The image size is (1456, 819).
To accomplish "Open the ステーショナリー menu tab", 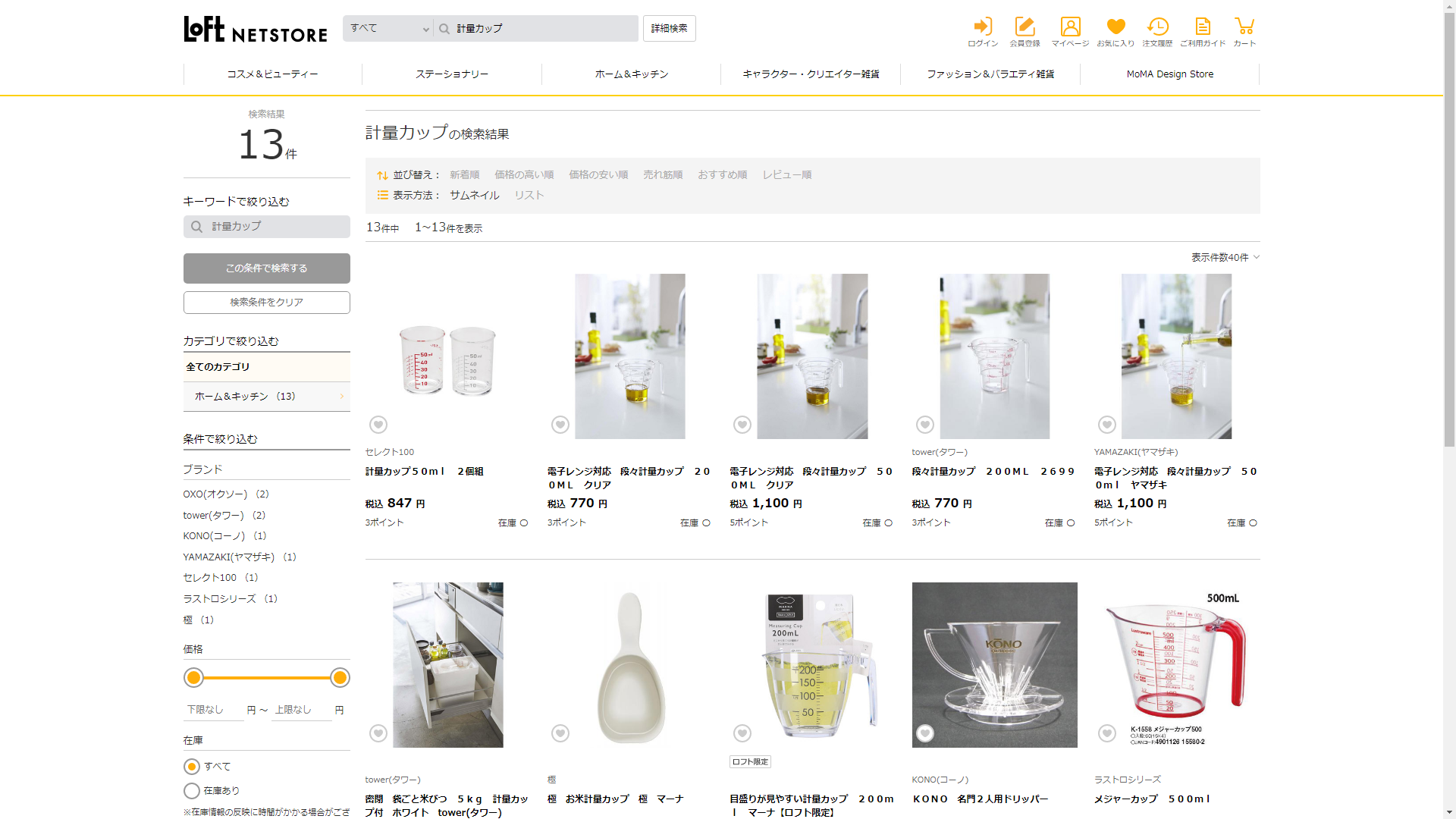I will [x=452, y=74].
